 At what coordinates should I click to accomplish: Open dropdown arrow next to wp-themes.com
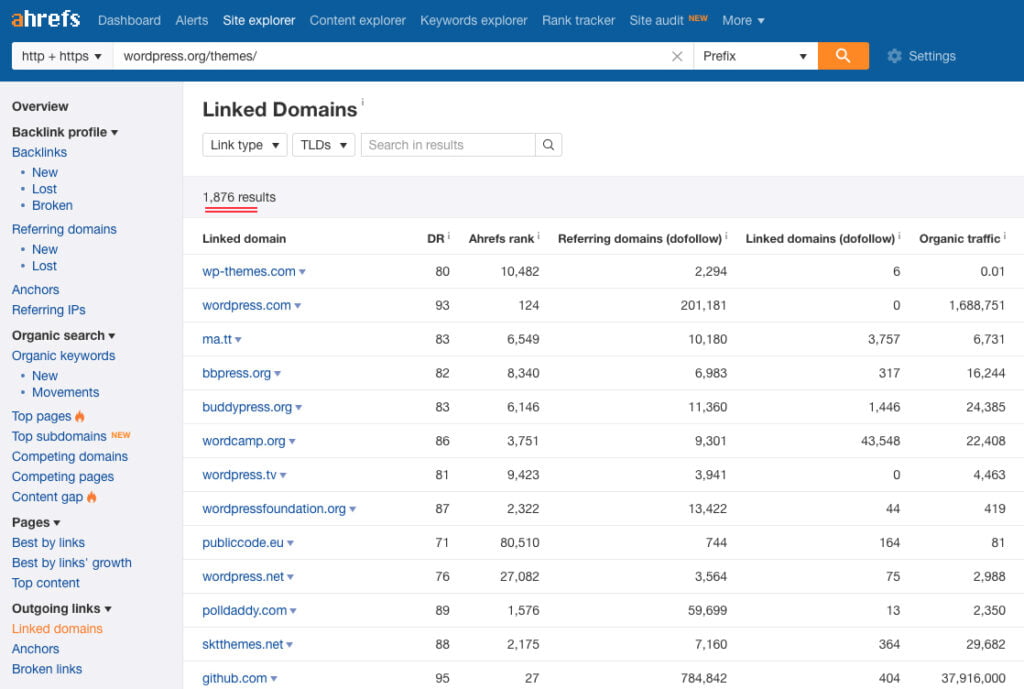(x=302, y=272)
